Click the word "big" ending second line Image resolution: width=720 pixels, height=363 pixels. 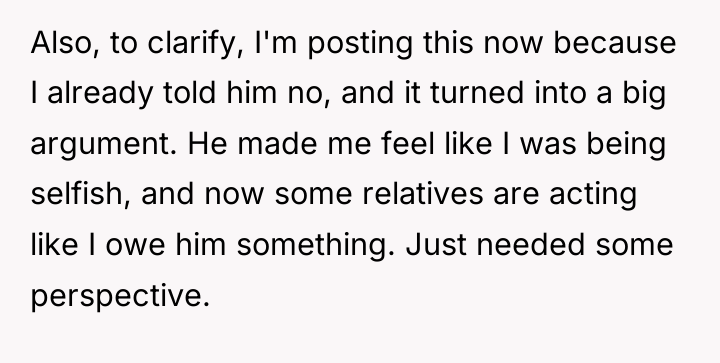coord(644,95)
